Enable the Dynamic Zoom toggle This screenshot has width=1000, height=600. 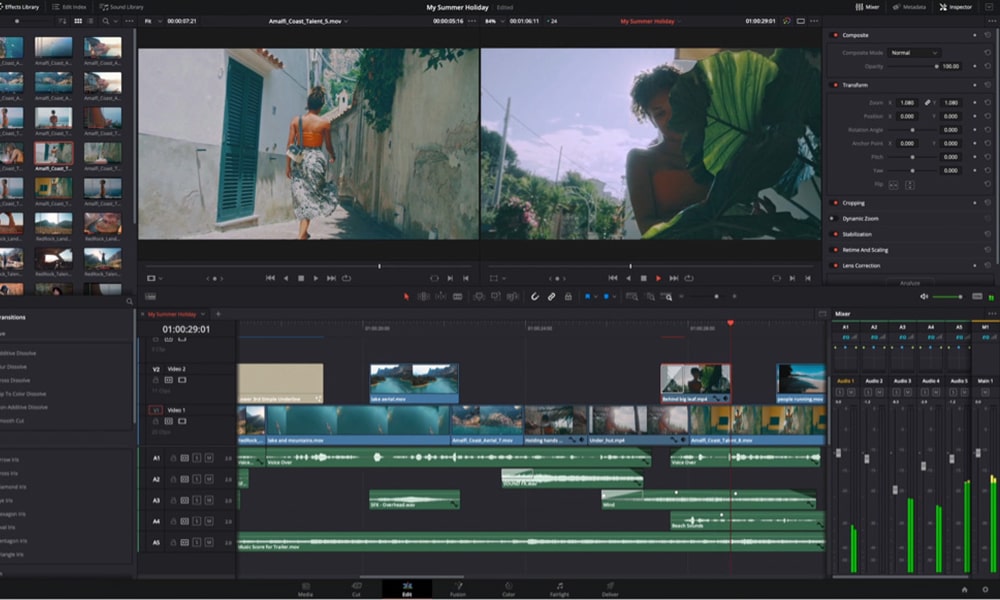click(832, 218)
